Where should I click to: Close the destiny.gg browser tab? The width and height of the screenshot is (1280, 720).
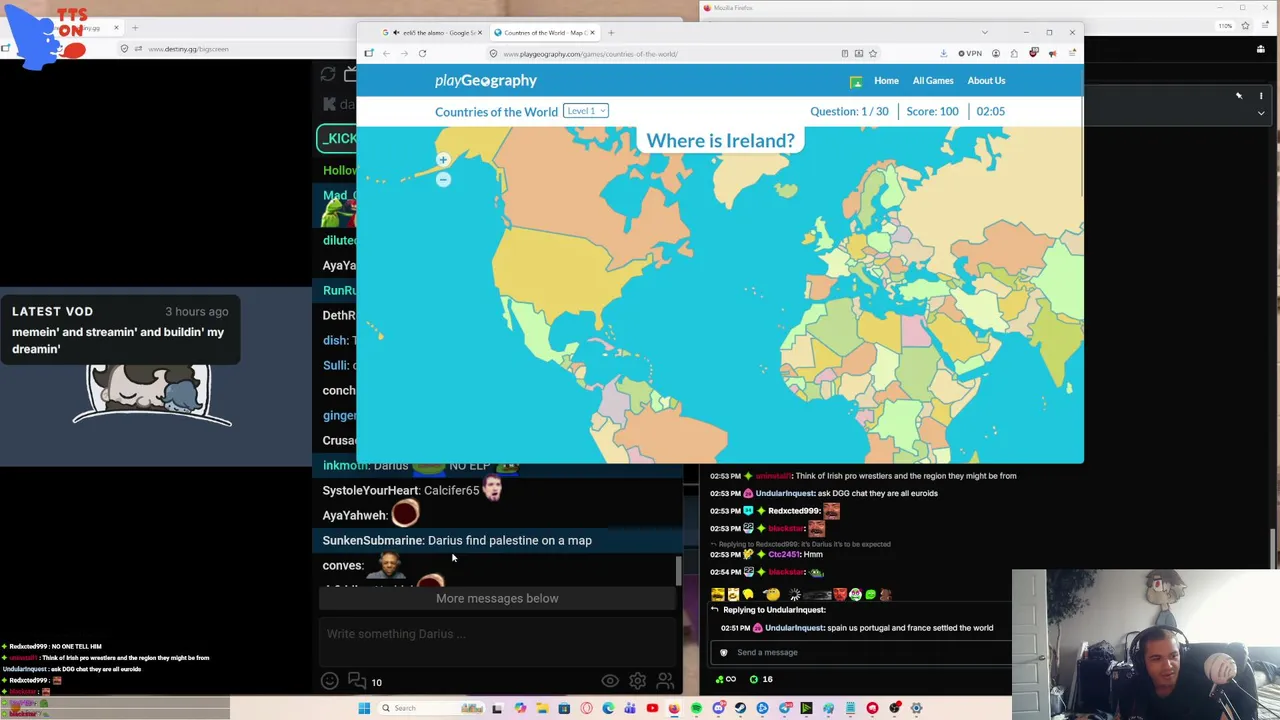coord(116,28)
